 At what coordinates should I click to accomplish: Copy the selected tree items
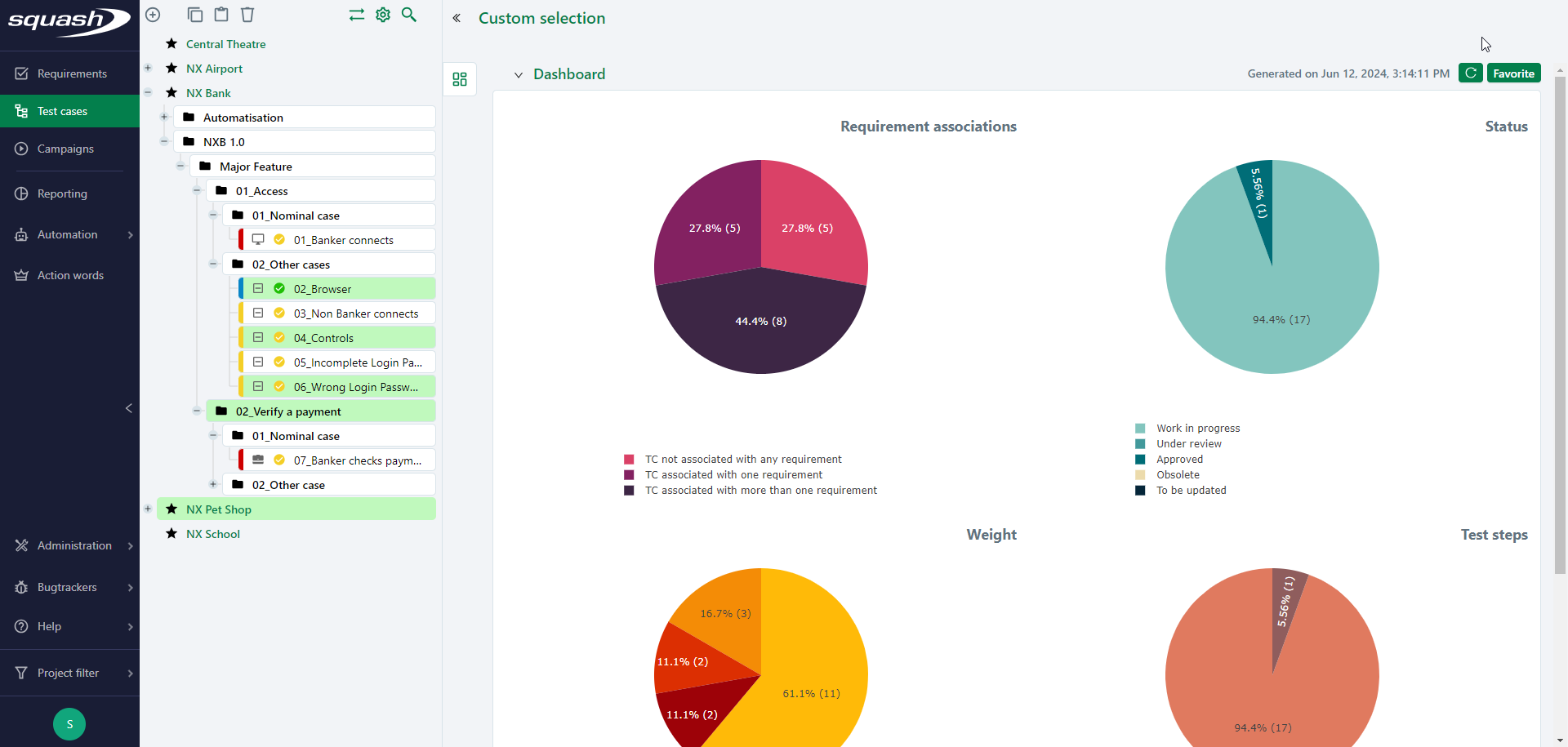point(195,15)
